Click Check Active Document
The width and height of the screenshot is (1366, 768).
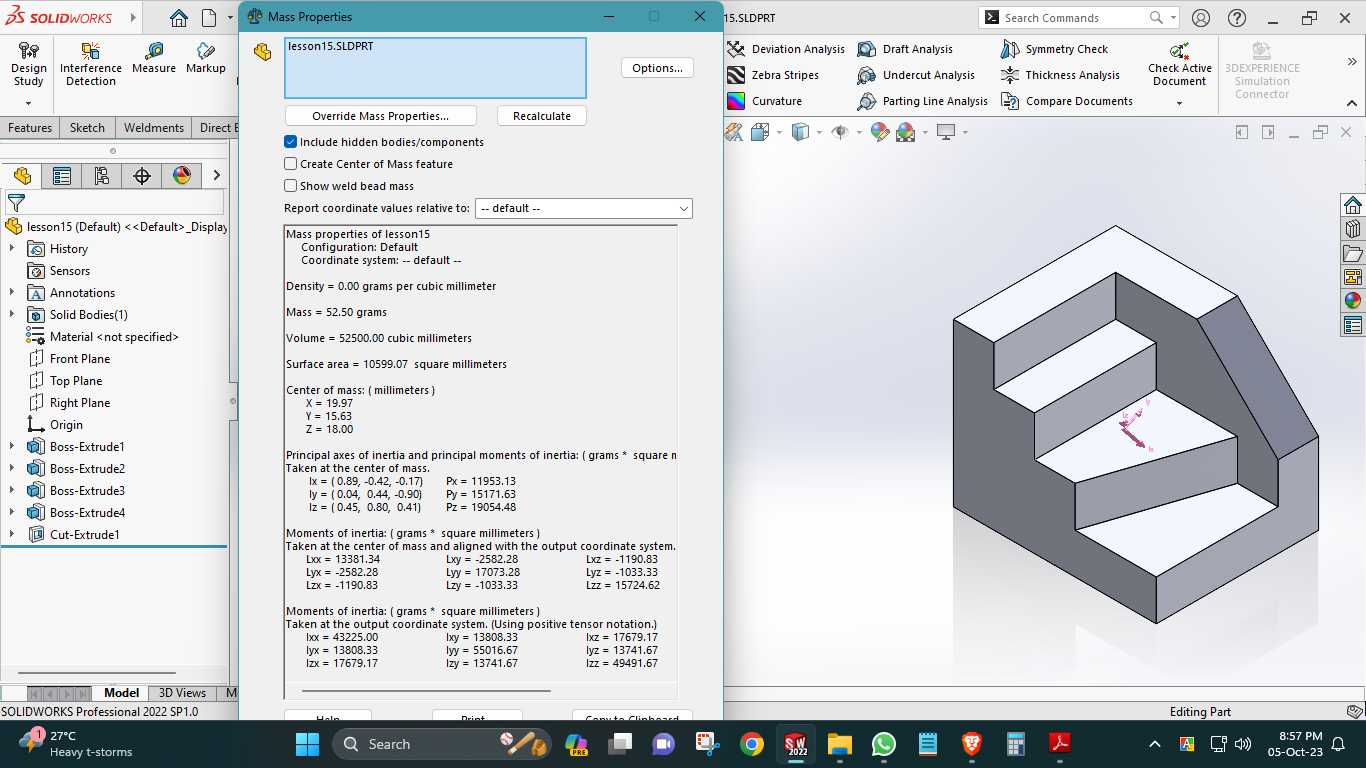(x=1180, y=65)
